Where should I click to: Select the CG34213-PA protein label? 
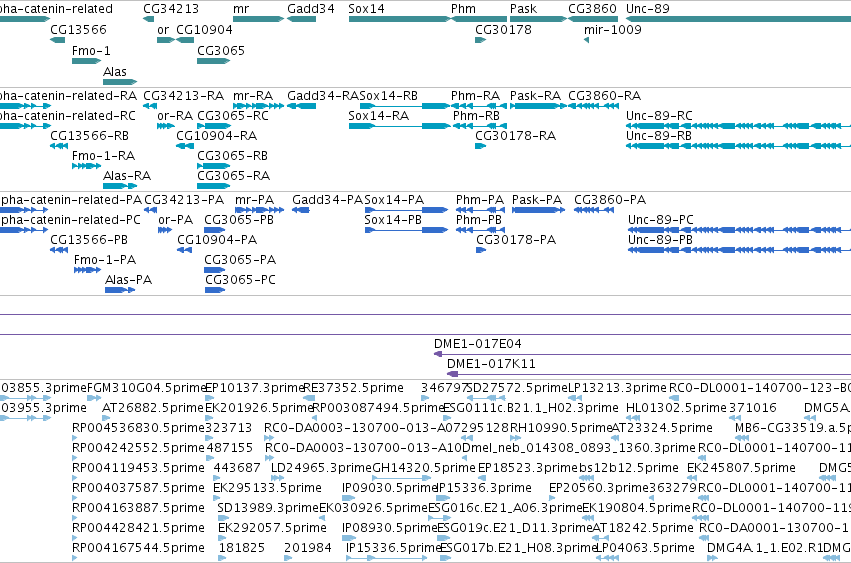click(184, 200)
